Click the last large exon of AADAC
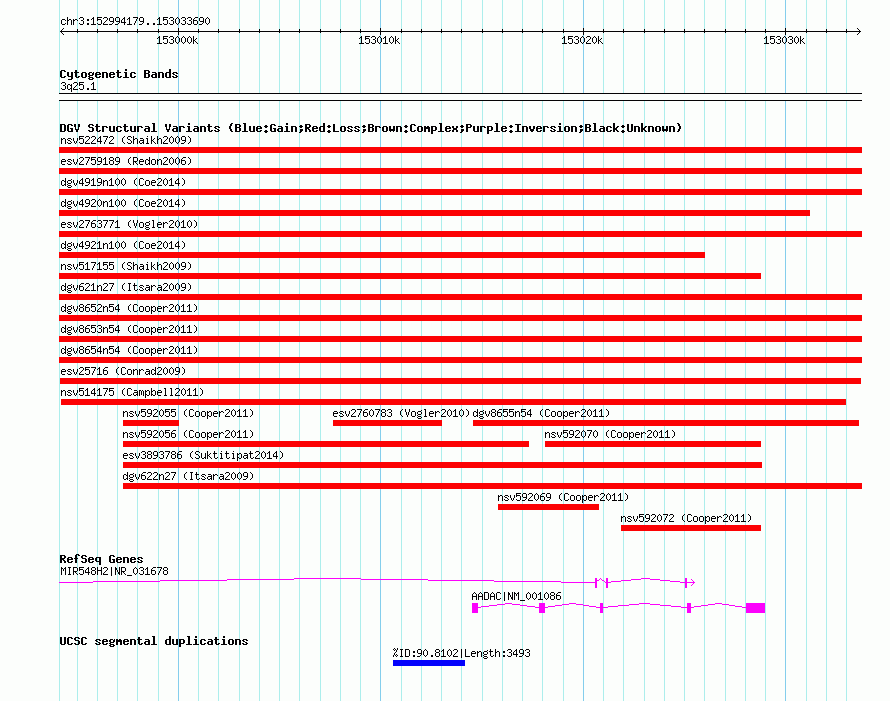 (x=755, y=608)
